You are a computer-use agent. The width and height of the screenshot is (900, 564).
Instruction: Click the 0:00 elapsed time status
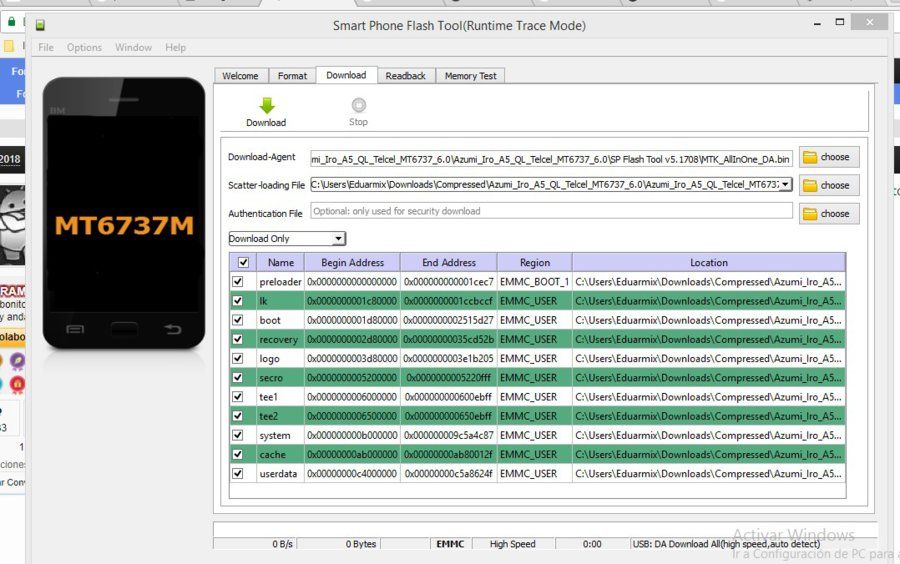592,543
